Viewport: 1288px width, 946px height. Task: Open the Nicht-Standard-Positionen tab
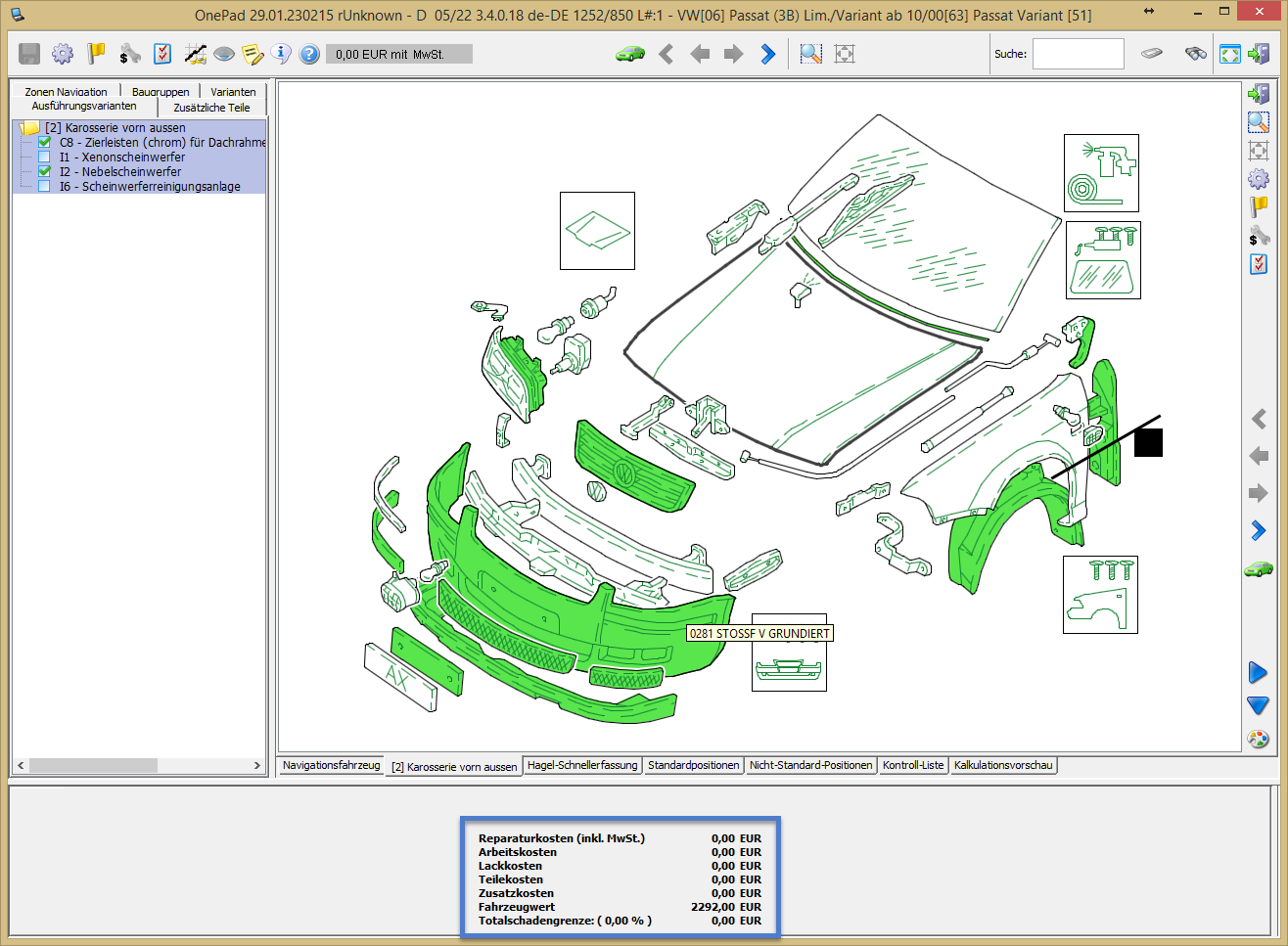(810, 765)
